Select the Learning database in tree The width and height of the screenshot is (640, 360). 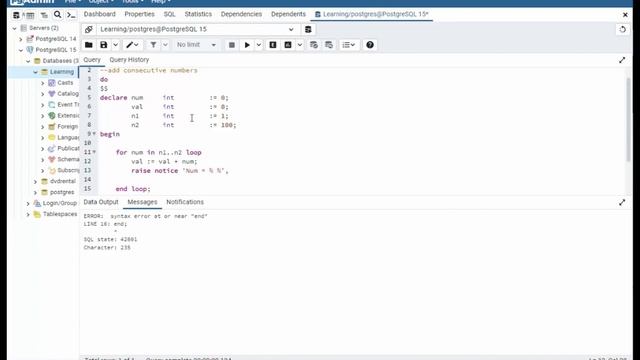[x=62, y=72]
